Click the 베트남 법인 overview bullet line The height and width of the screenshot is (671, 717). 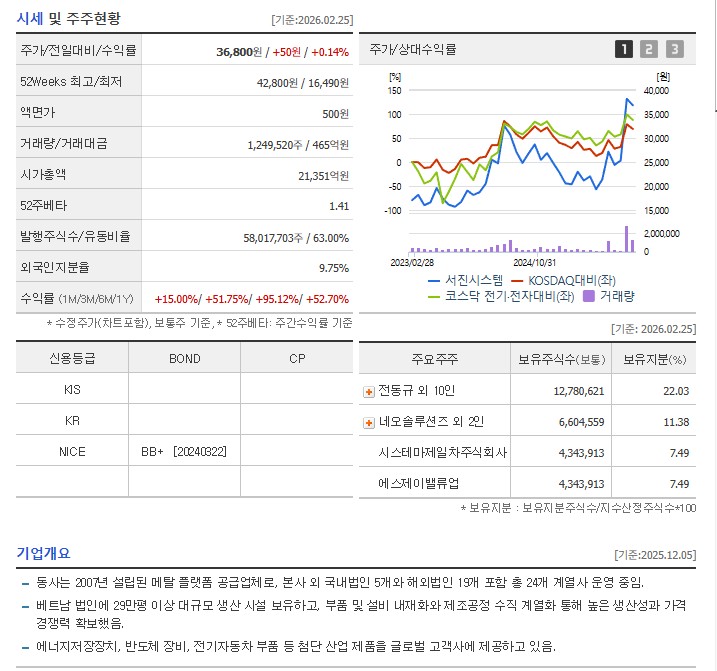[x=361, y=614]
